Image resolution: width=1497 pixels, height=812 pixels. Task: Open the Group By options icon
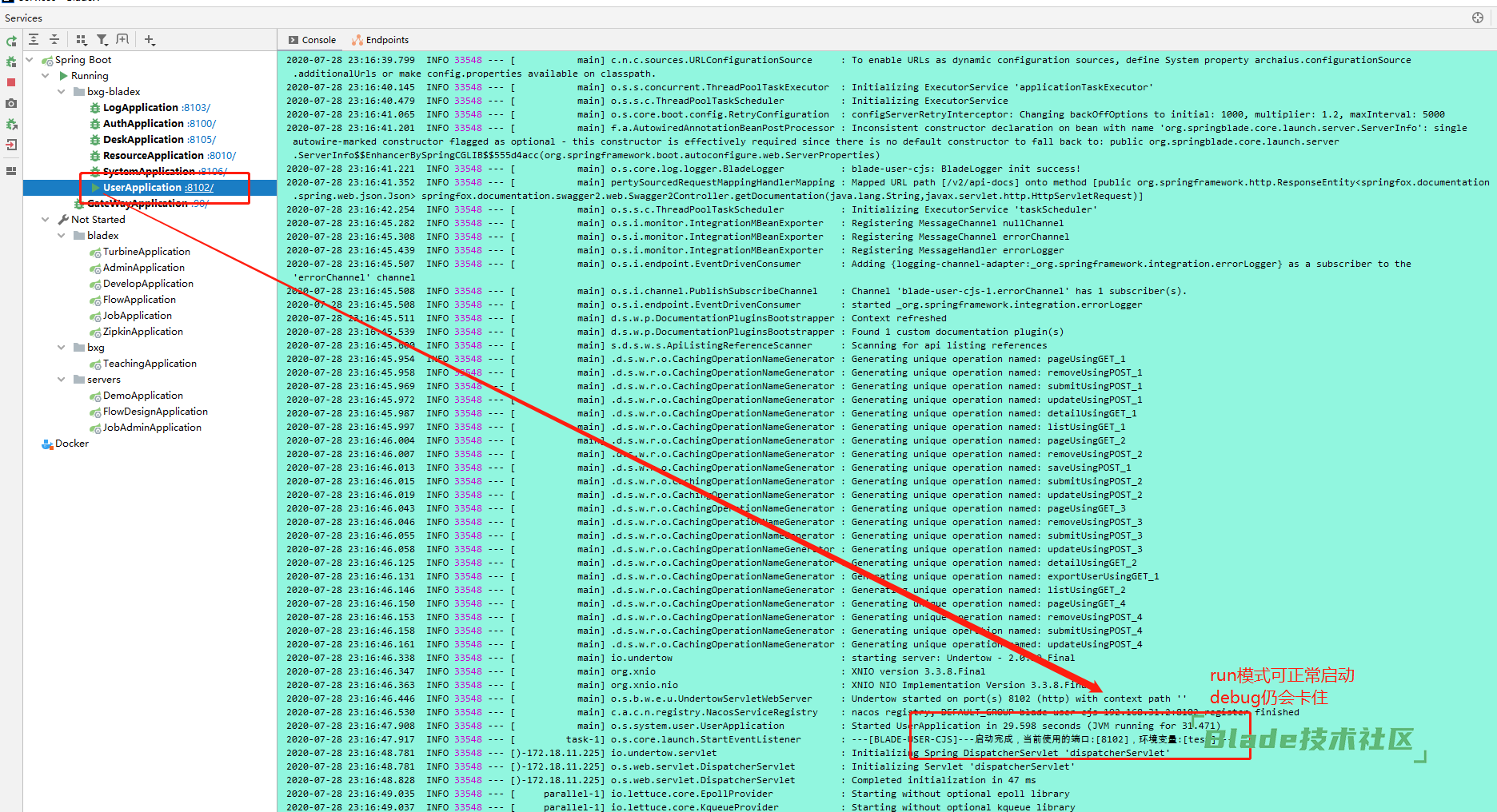click(x=81, y=39)
